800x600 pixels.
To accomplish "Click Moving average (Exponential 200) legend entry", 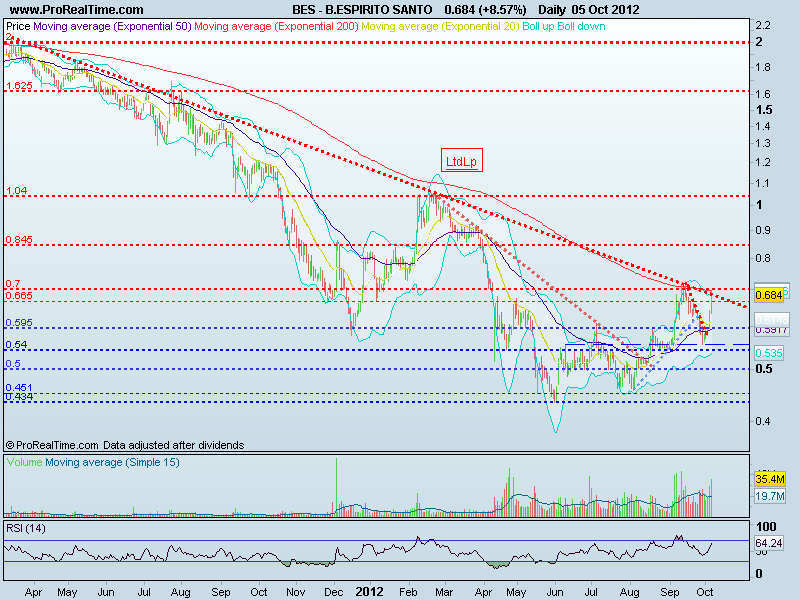I will [x=276, y=26].
